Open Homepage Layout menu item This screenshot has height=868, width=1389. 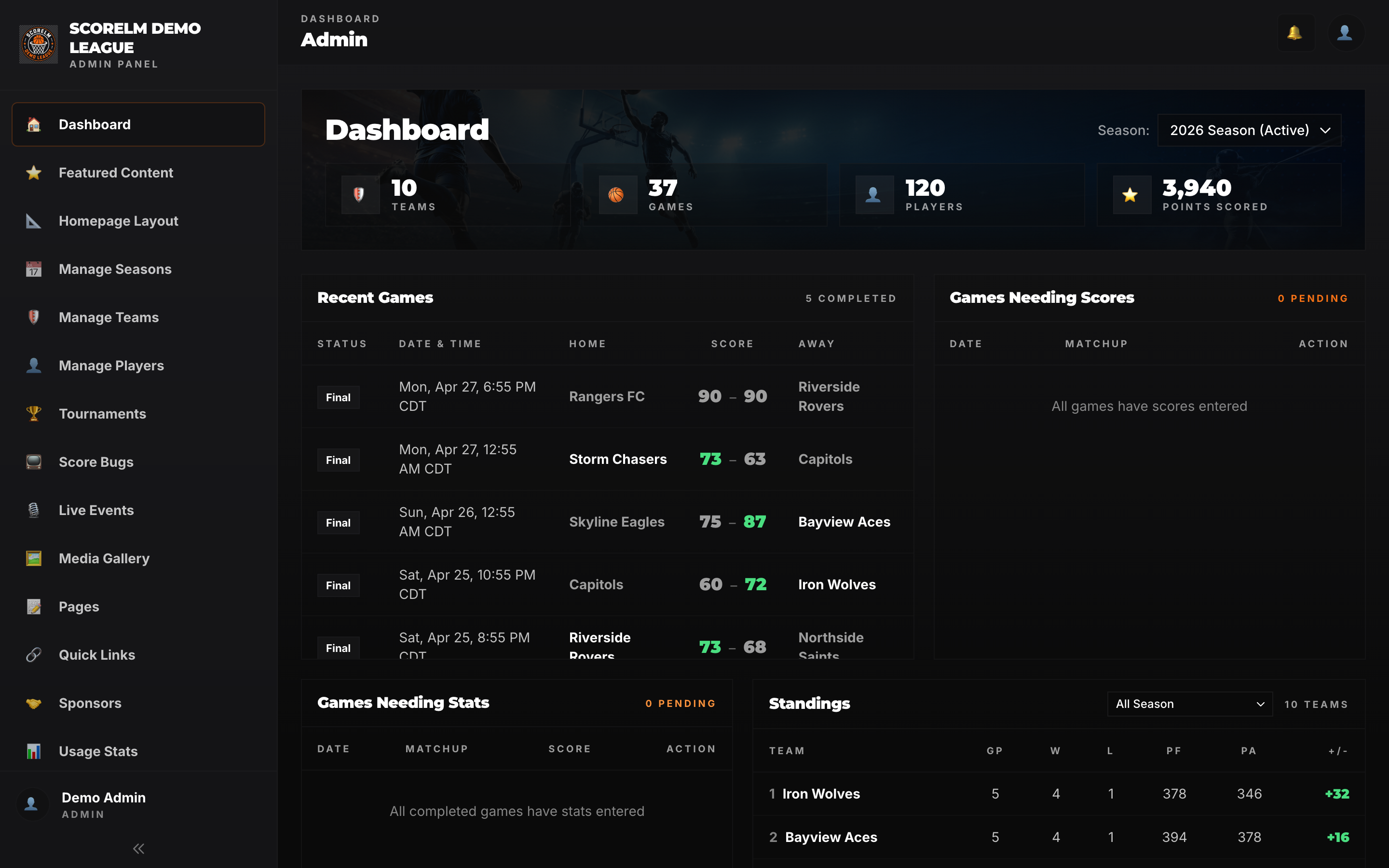[138, 221]
